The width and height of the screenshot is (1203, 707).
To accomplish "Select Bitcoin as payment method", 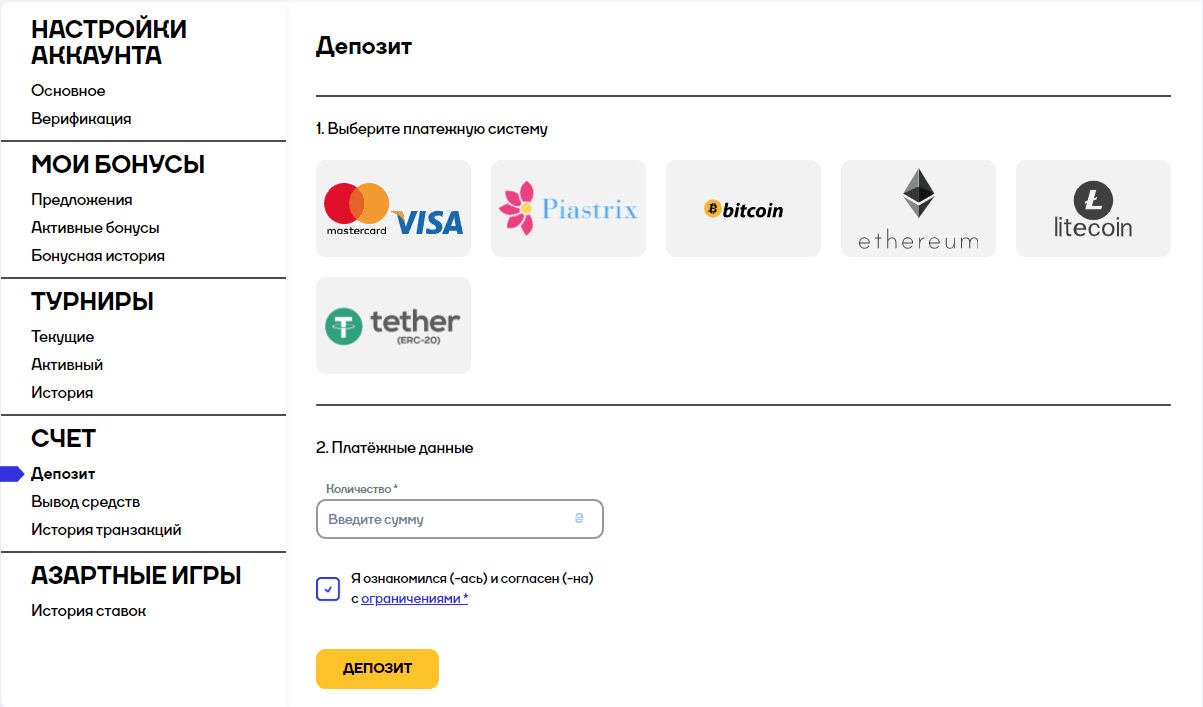I will (x=743, y=209).
